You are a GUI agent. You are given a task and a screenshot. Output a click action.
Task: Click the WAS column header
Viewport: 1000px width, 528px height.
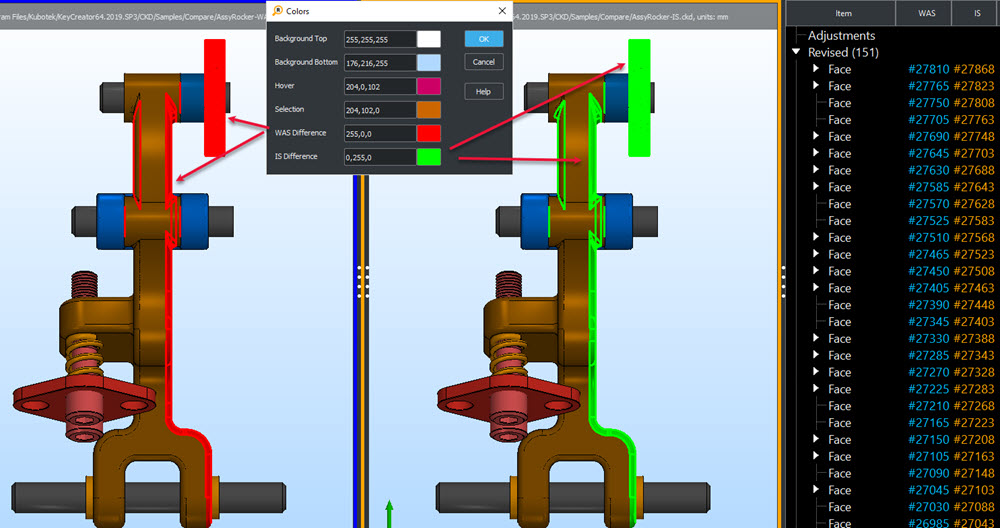929,13
